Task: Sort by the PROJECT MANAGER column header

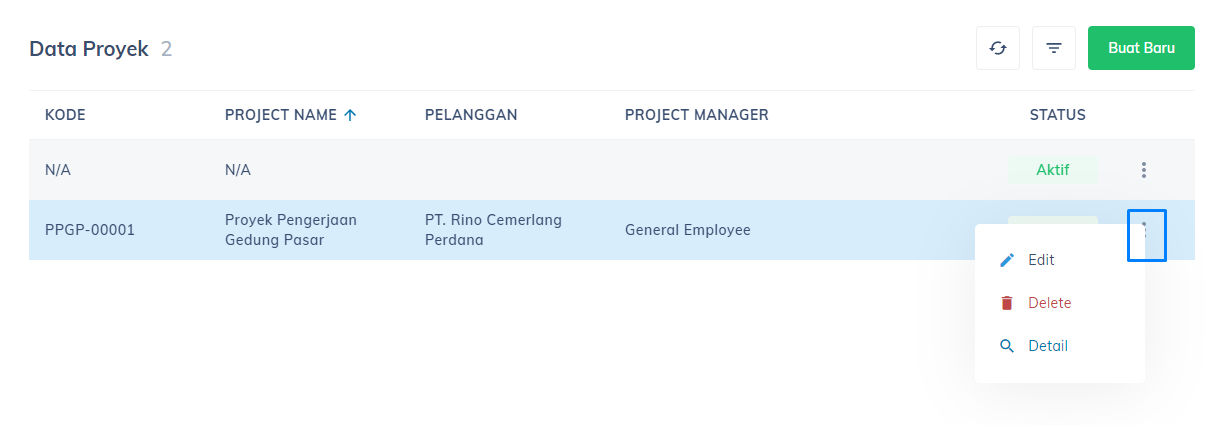Action: (x=697, y=115)
